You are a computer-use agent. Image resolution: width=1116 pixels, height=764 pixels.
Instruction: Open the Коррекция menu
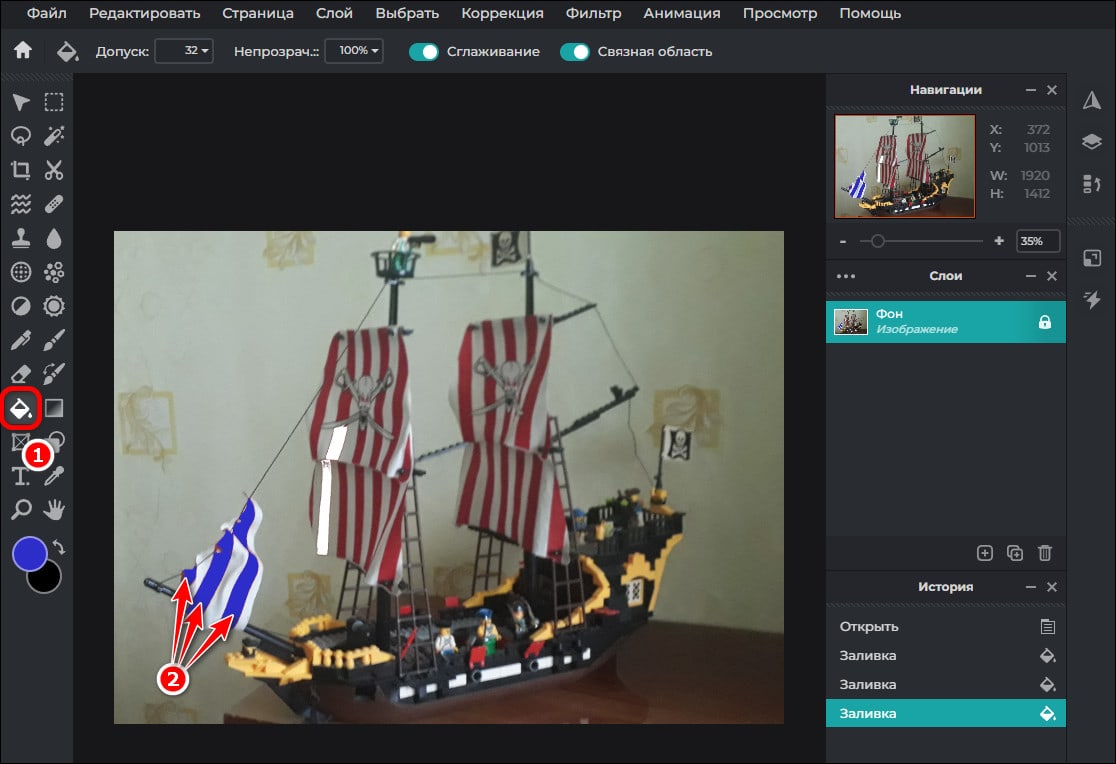[x=502, y=14]
